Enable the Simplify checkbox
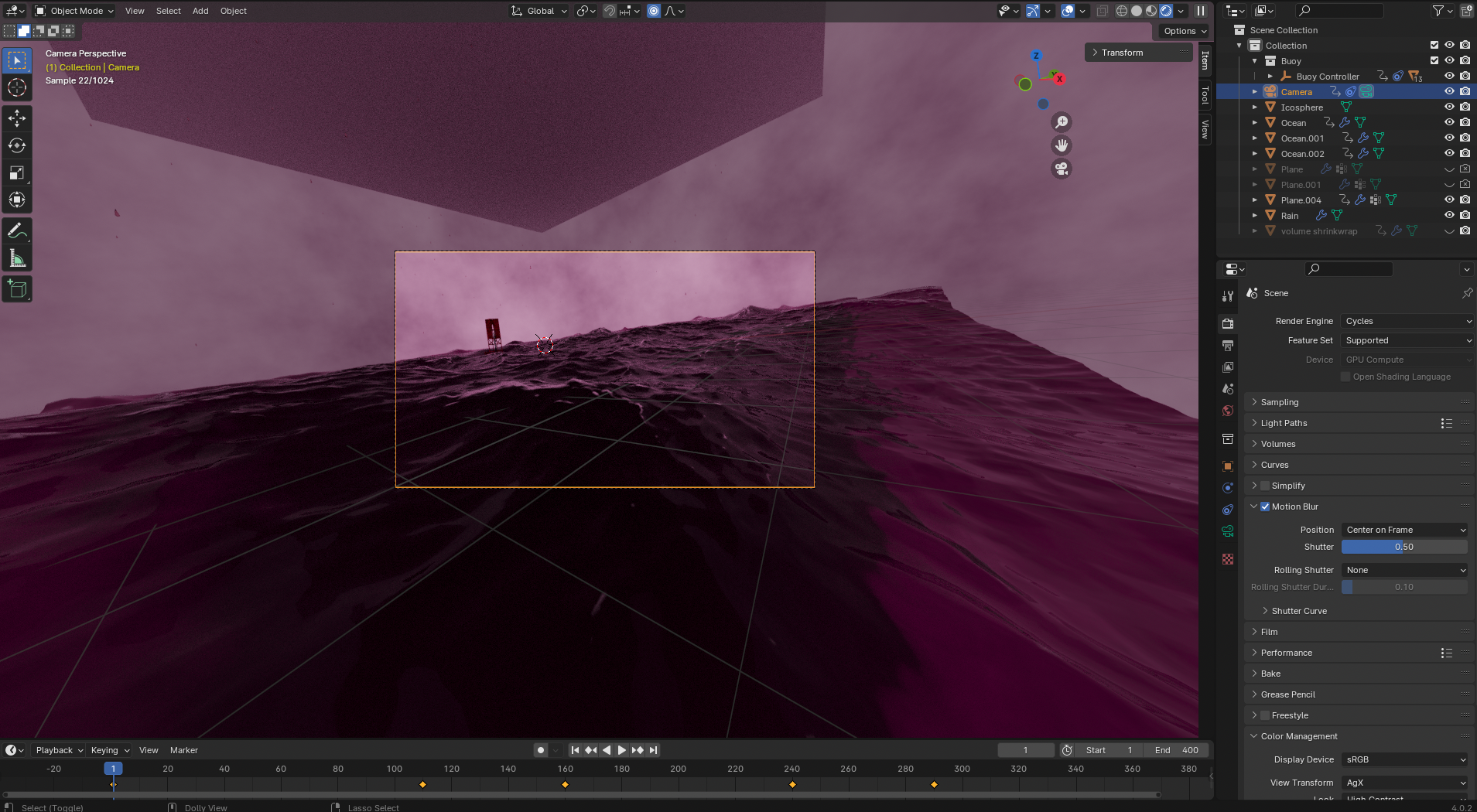 [x=1265, y=486]
